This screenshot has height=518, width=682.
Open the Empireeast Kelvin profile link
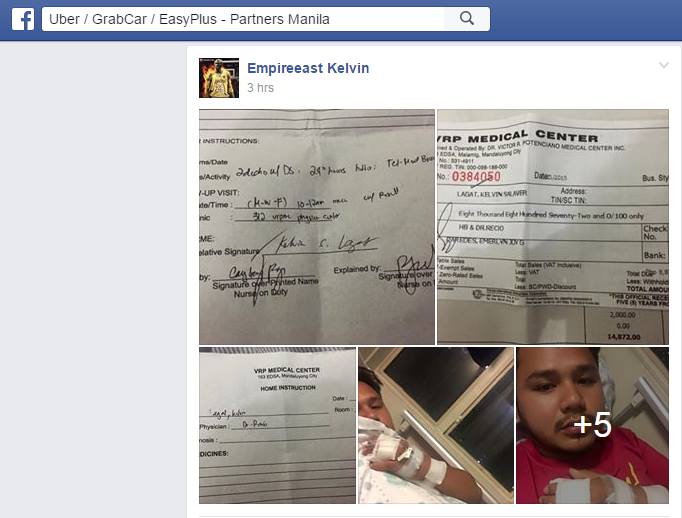308,68
